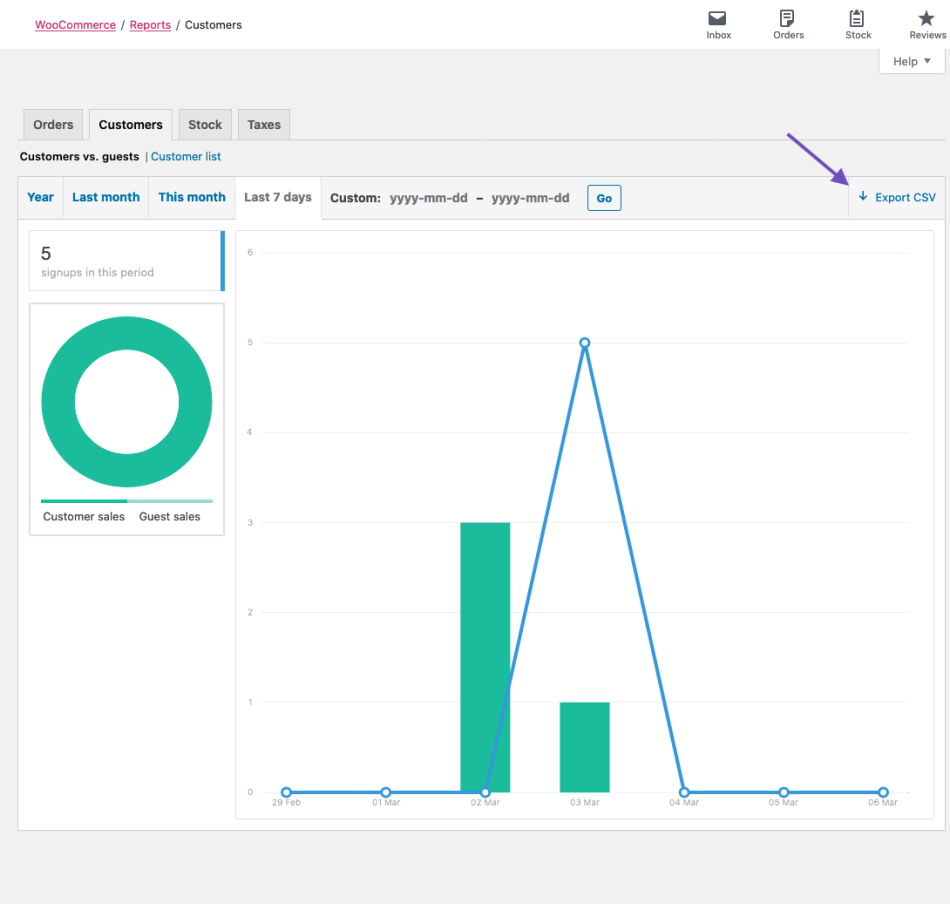Open the Taxes tab
The height and width of the screenshot is (904, 950).
[264, 125]
